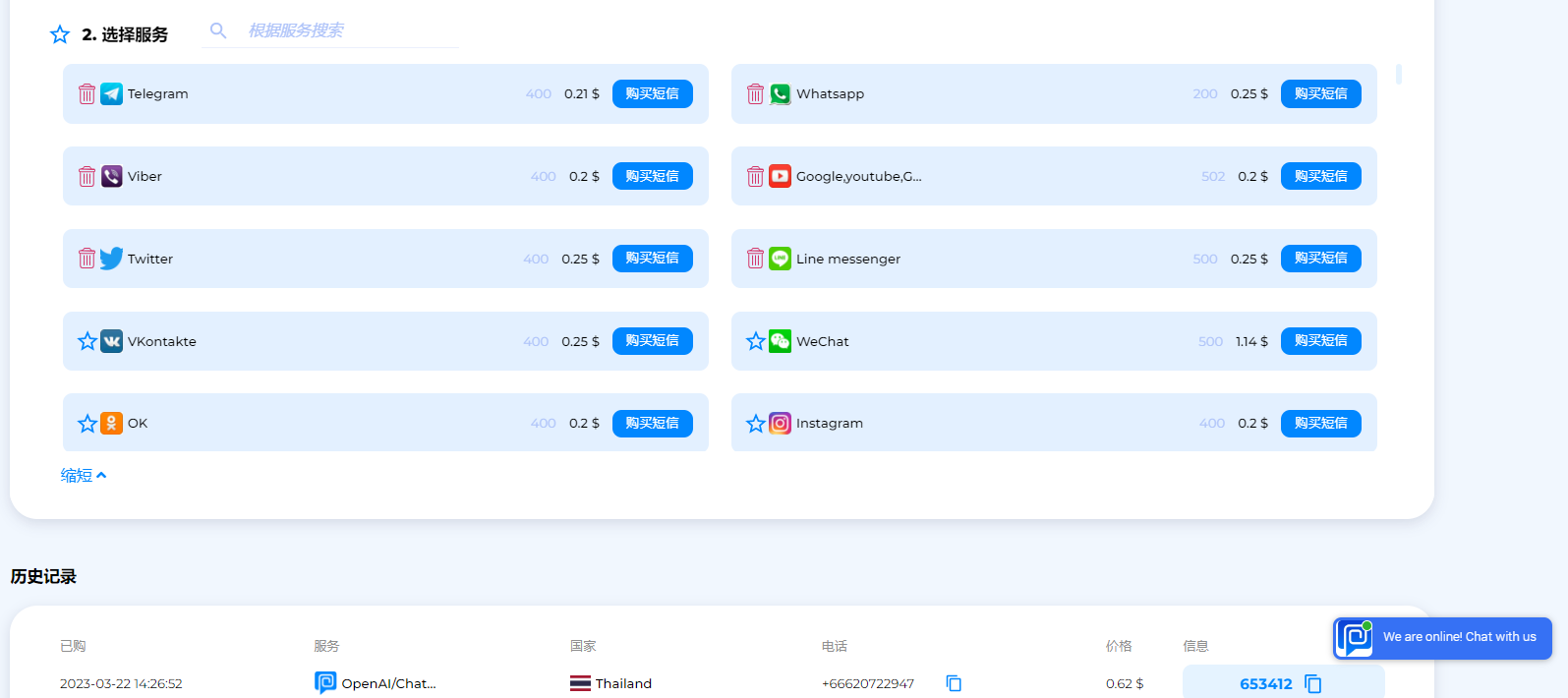The image size is (1568, 698).
Task: Select the Instagram service row
Action: pyautogui.click(x=1054, y=423)
